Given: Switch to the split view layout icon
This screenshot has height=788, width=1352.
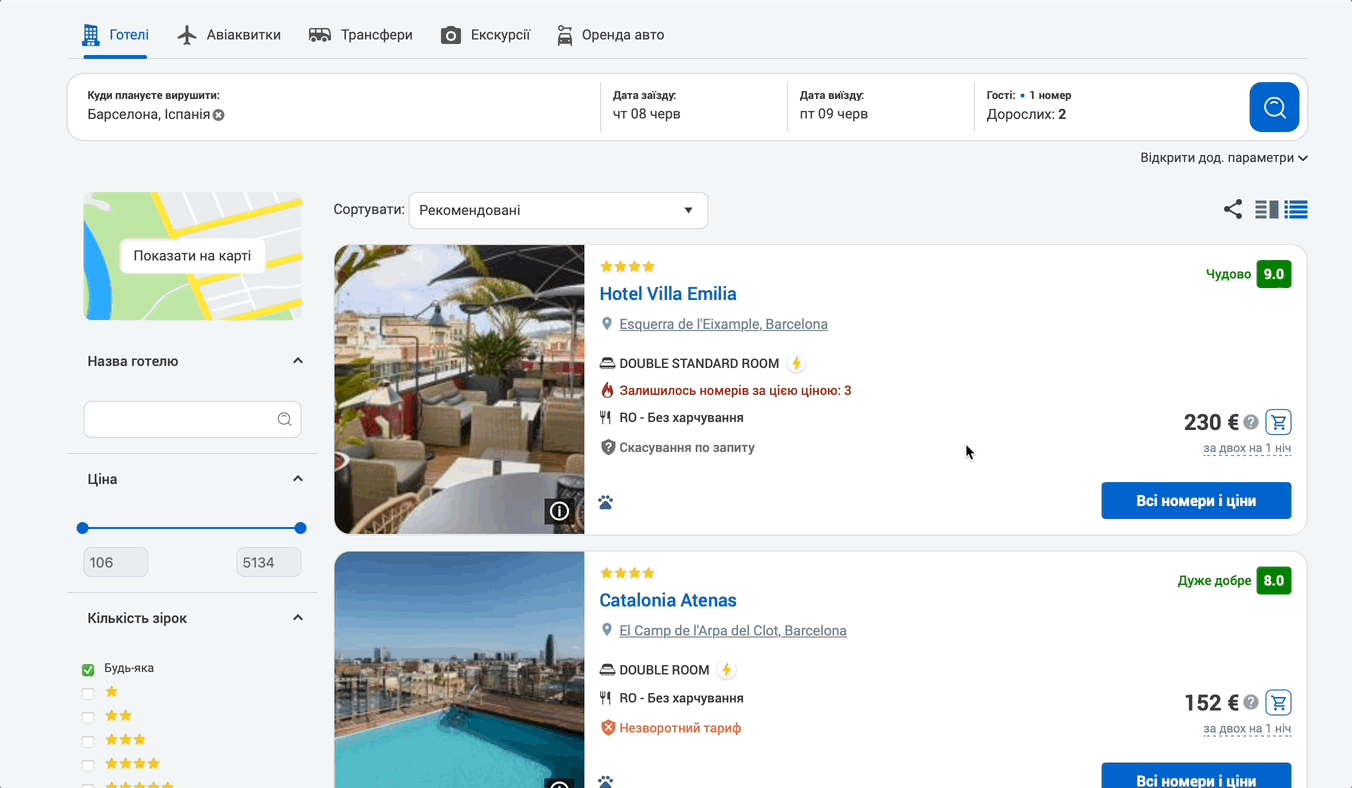Looking at the screenshot, I should [x=1267, y=209].
